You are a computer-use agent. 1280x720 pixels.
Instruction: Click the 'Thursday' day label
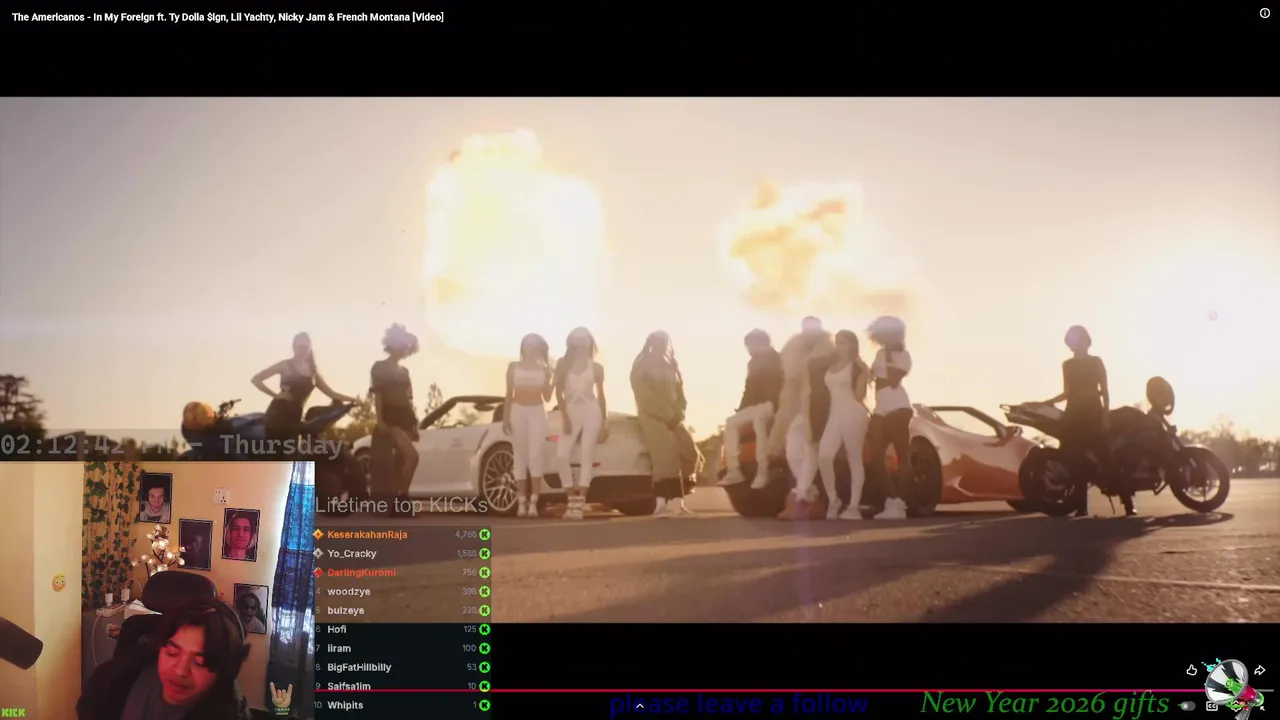[x=281, y=446]
